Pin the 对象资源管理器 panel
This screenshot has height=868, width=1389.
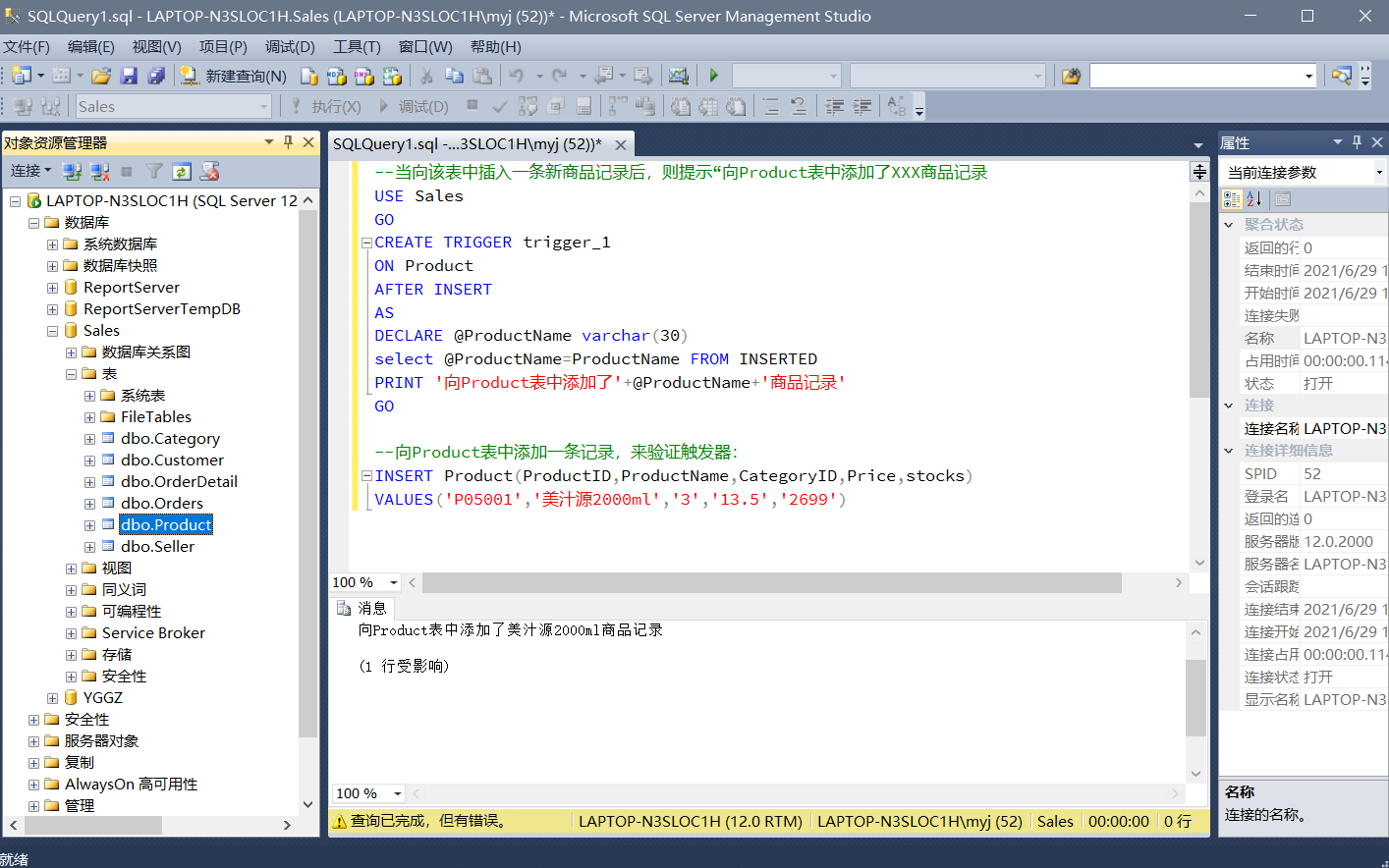[x=288, y=142]
